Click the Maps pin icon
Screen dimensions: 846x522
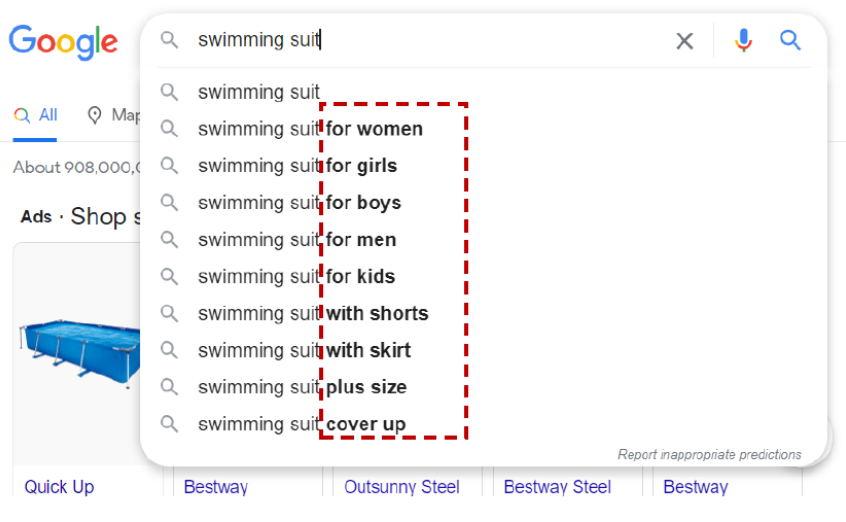point(95,115)
